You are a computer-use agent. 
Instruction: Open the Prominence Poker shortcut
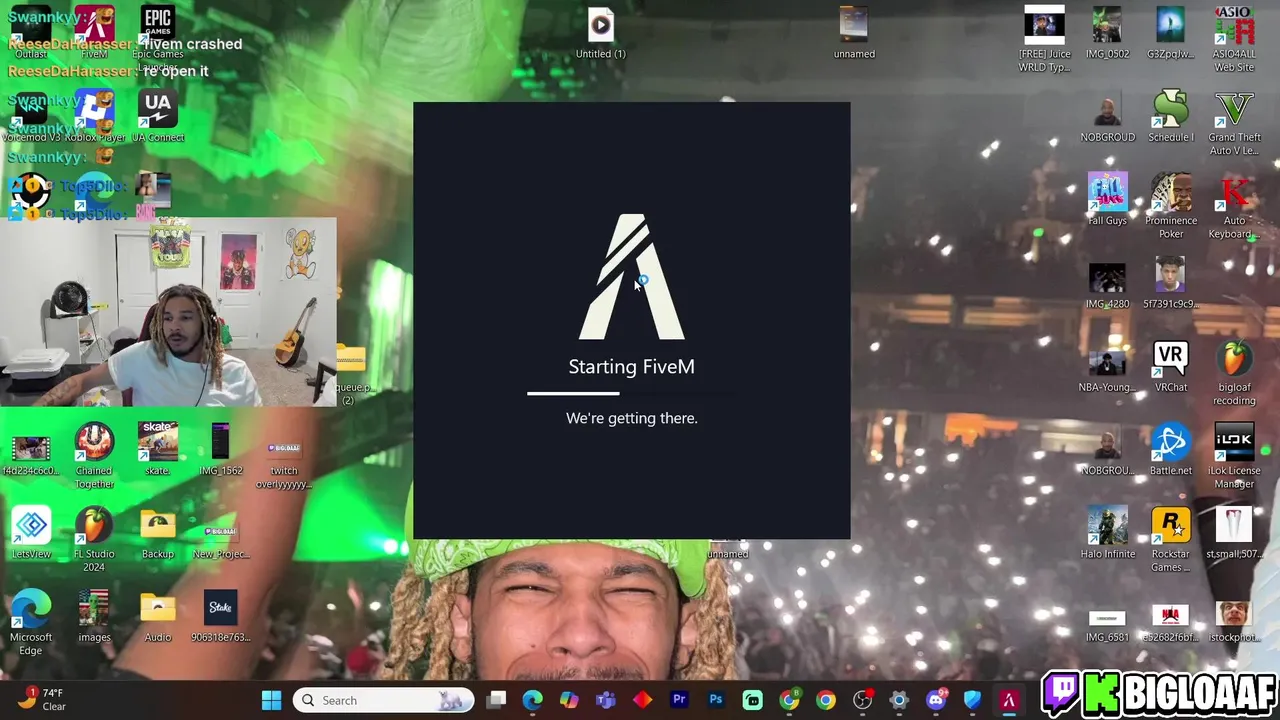[1170, 206]
